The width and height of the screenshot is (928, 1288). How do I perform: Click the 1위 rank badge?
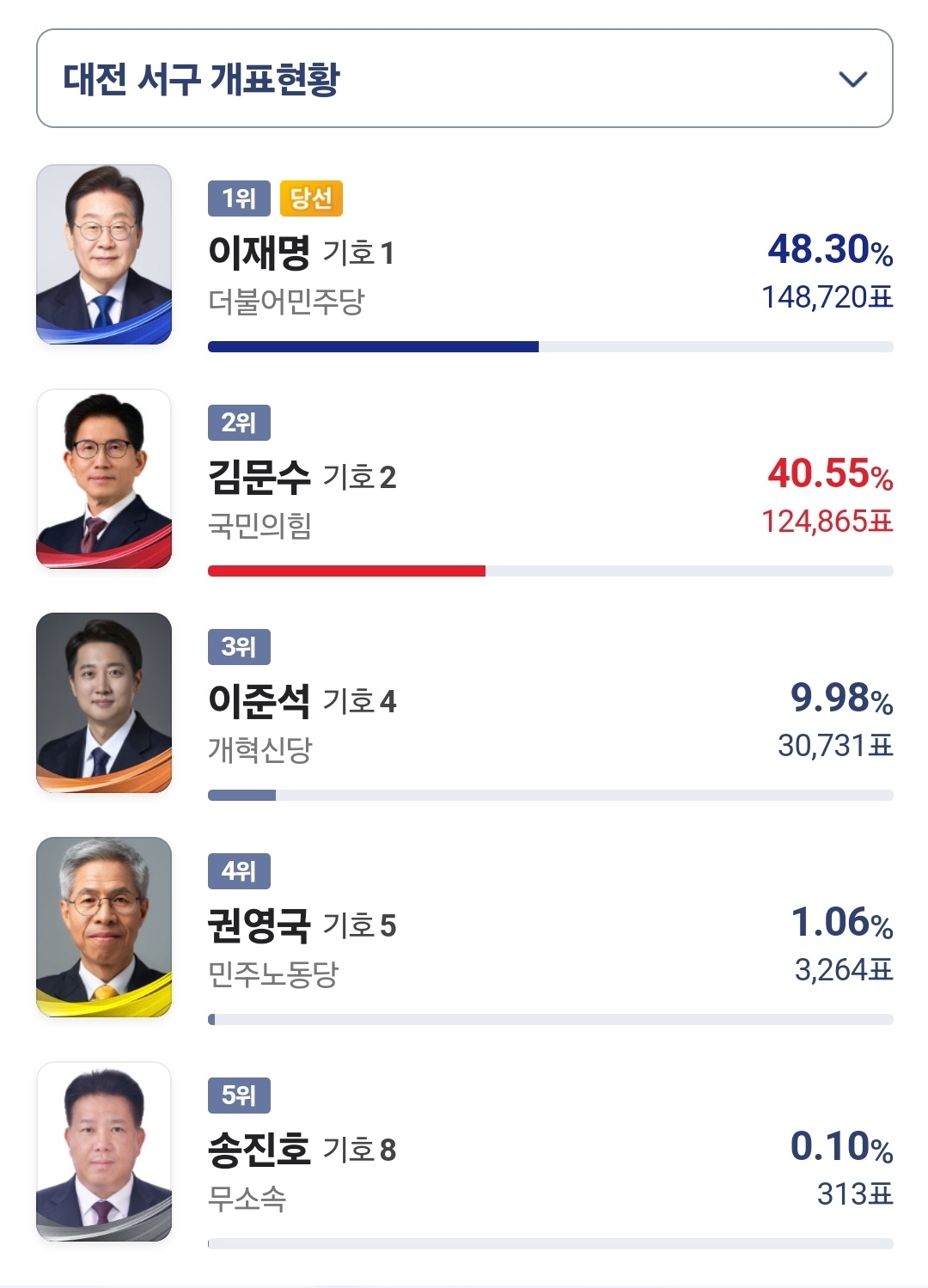[x=239, y=198]
